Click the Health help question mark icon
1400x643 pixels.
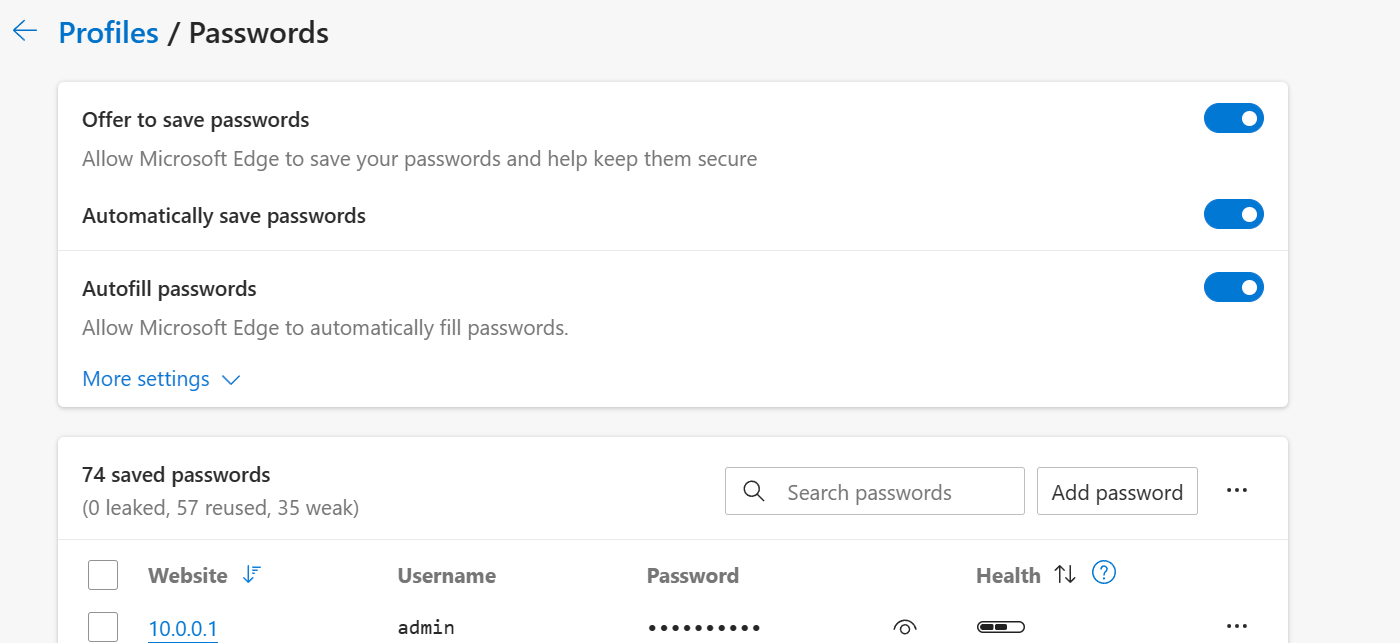pyautogui.click(x=1104, y=573)
